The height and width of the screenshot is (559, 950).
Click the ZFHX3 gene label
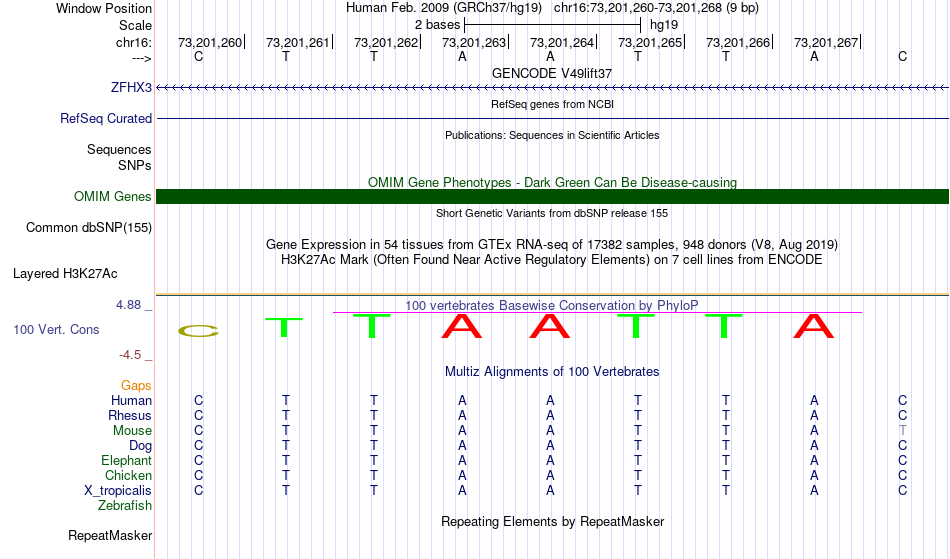(x=131, y=87)
